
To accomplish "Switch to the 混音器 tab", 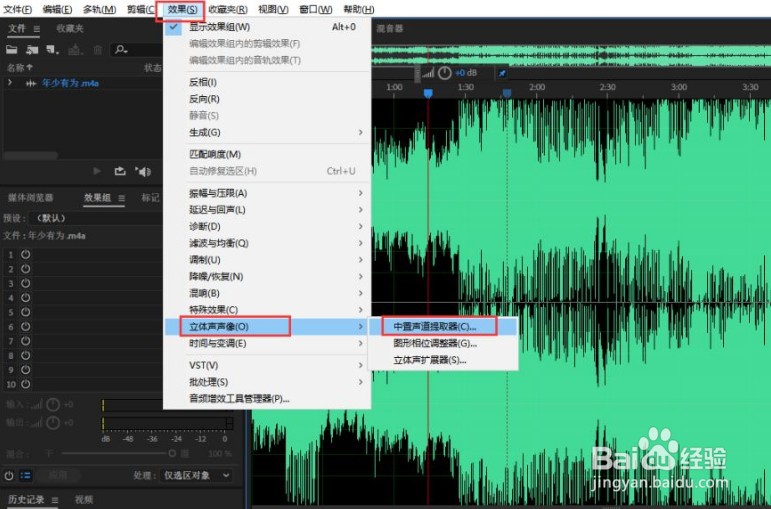I will (x=390, y=29).
